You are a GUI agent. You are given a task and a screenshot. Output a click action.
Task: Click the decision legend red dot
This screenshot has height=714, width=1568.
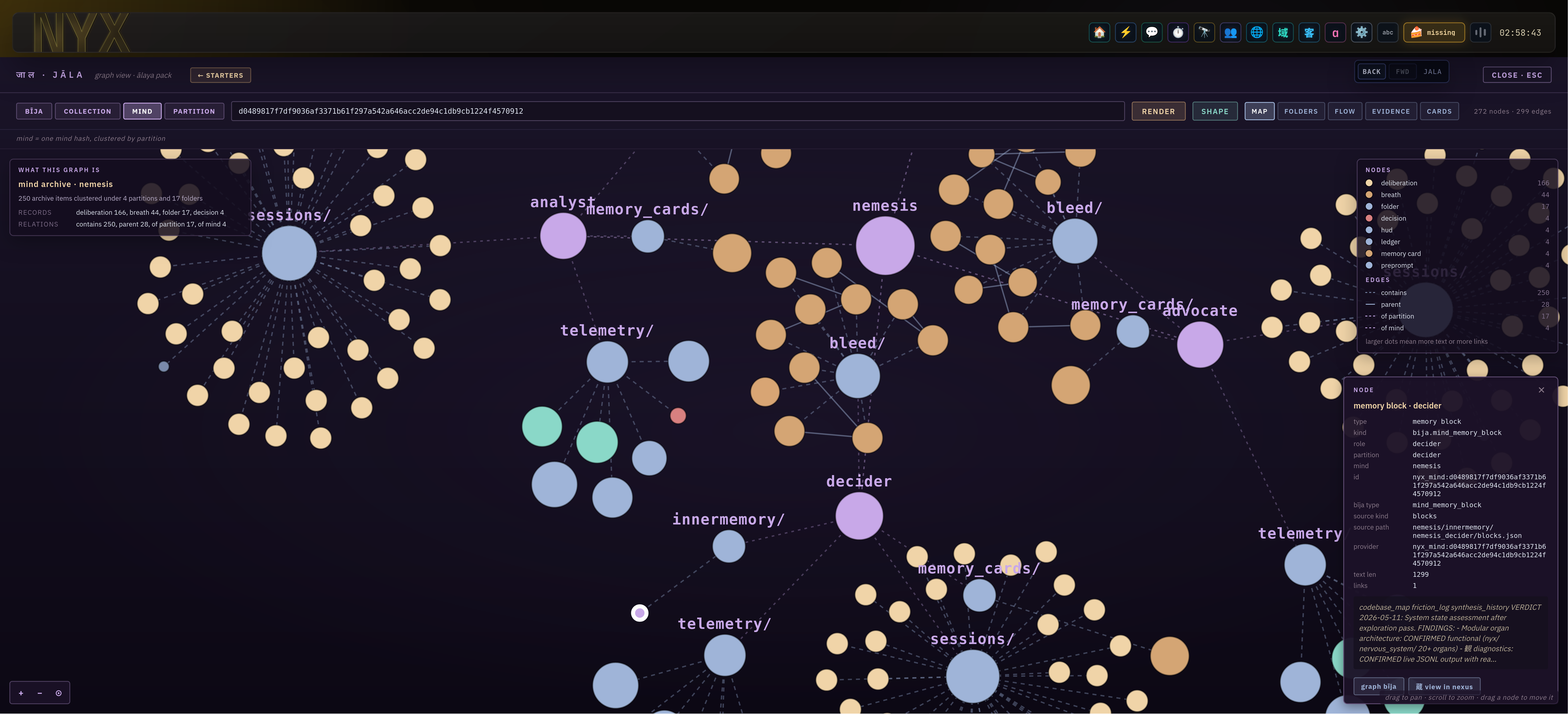point(1369,219)
